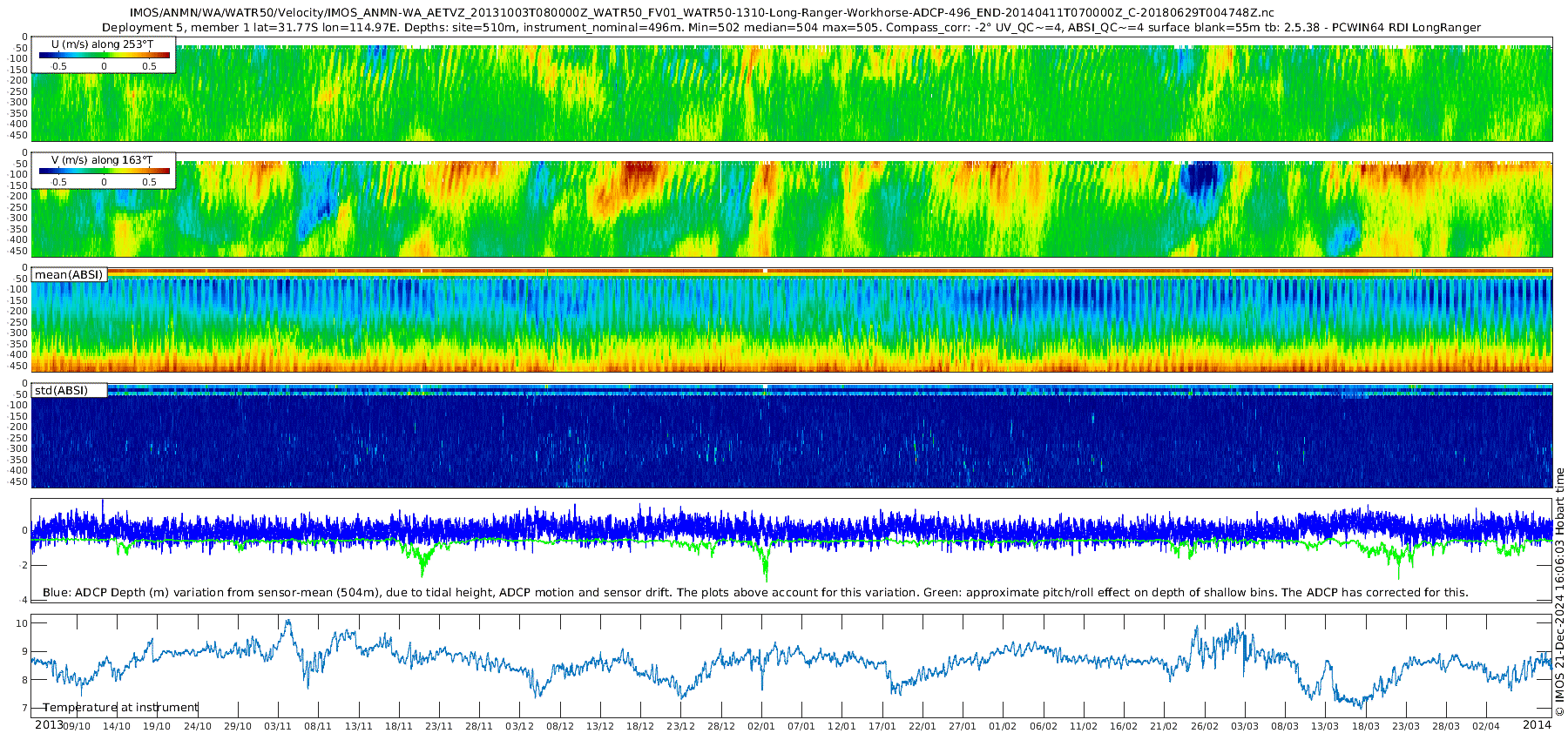Click the NetCDF file path title
The image size is (1568, 740).
701,12
